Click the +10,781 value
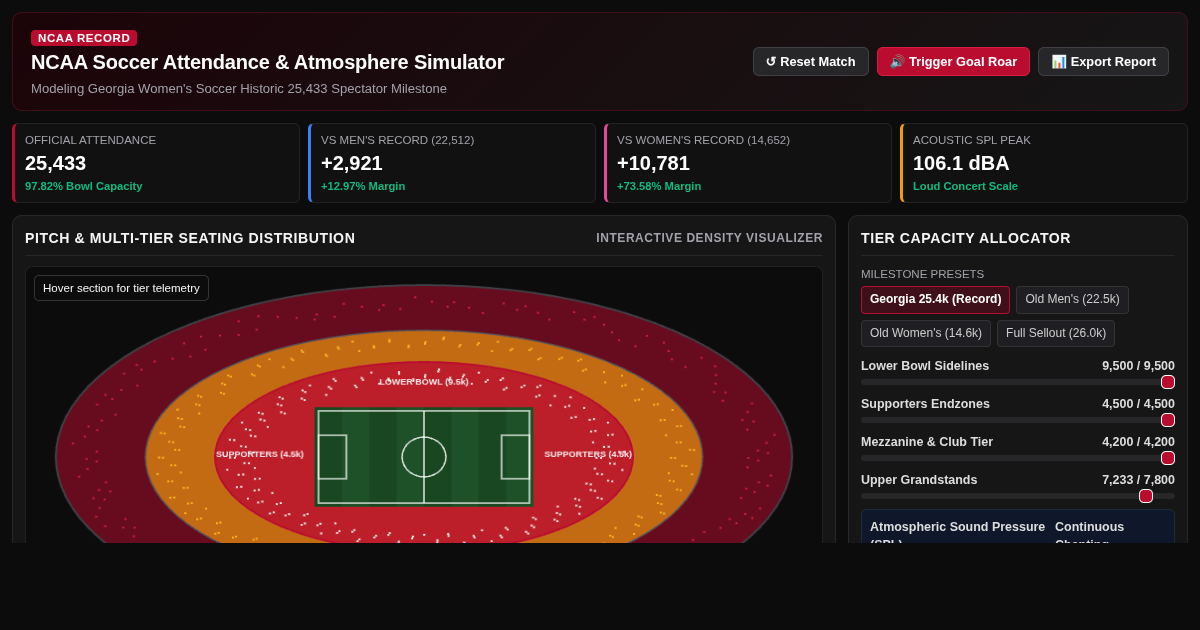 coord(653,163)
